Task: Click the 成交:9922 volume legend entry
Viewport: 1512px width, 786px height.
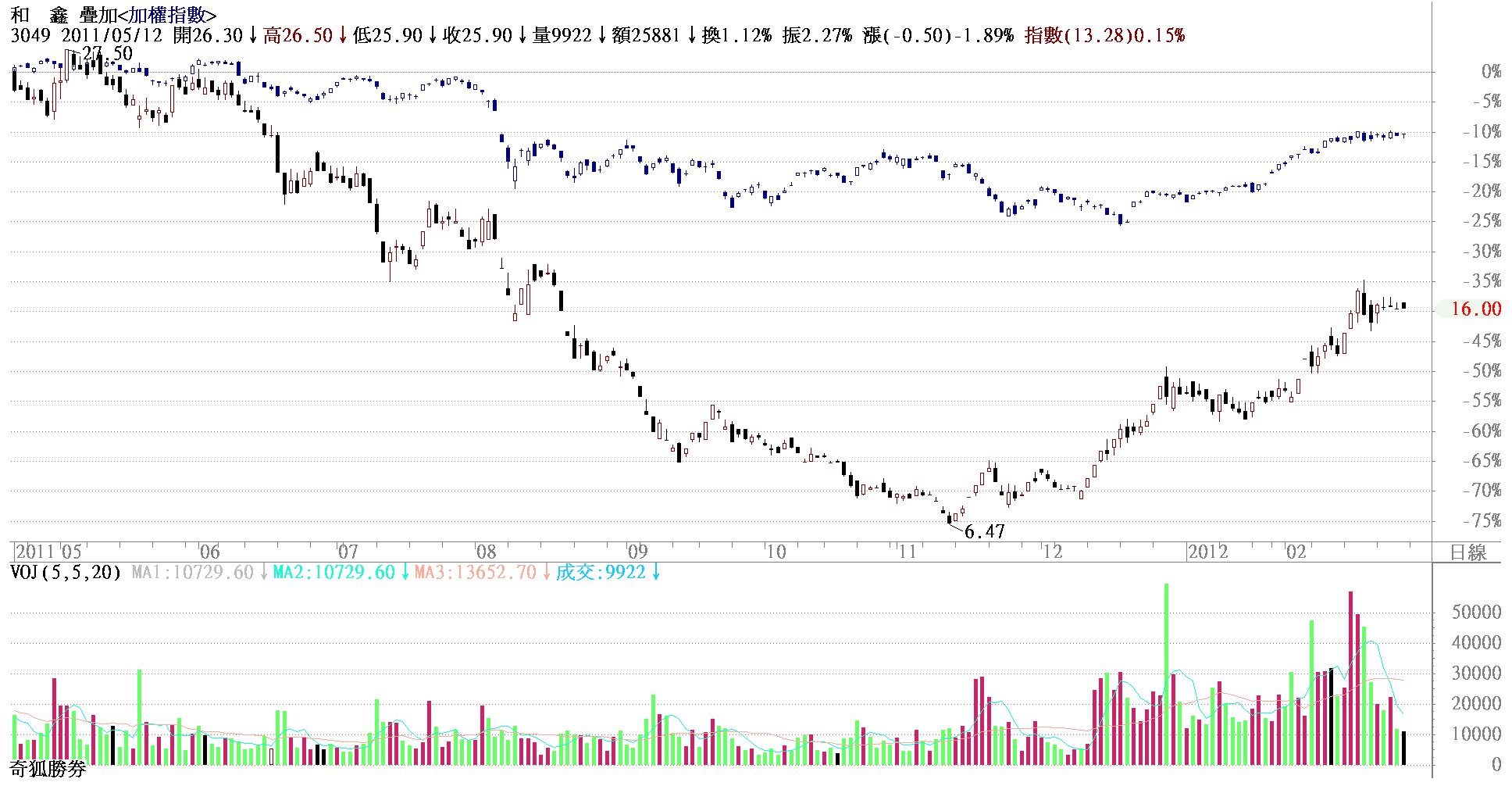Action: click(x=601, y=573)
